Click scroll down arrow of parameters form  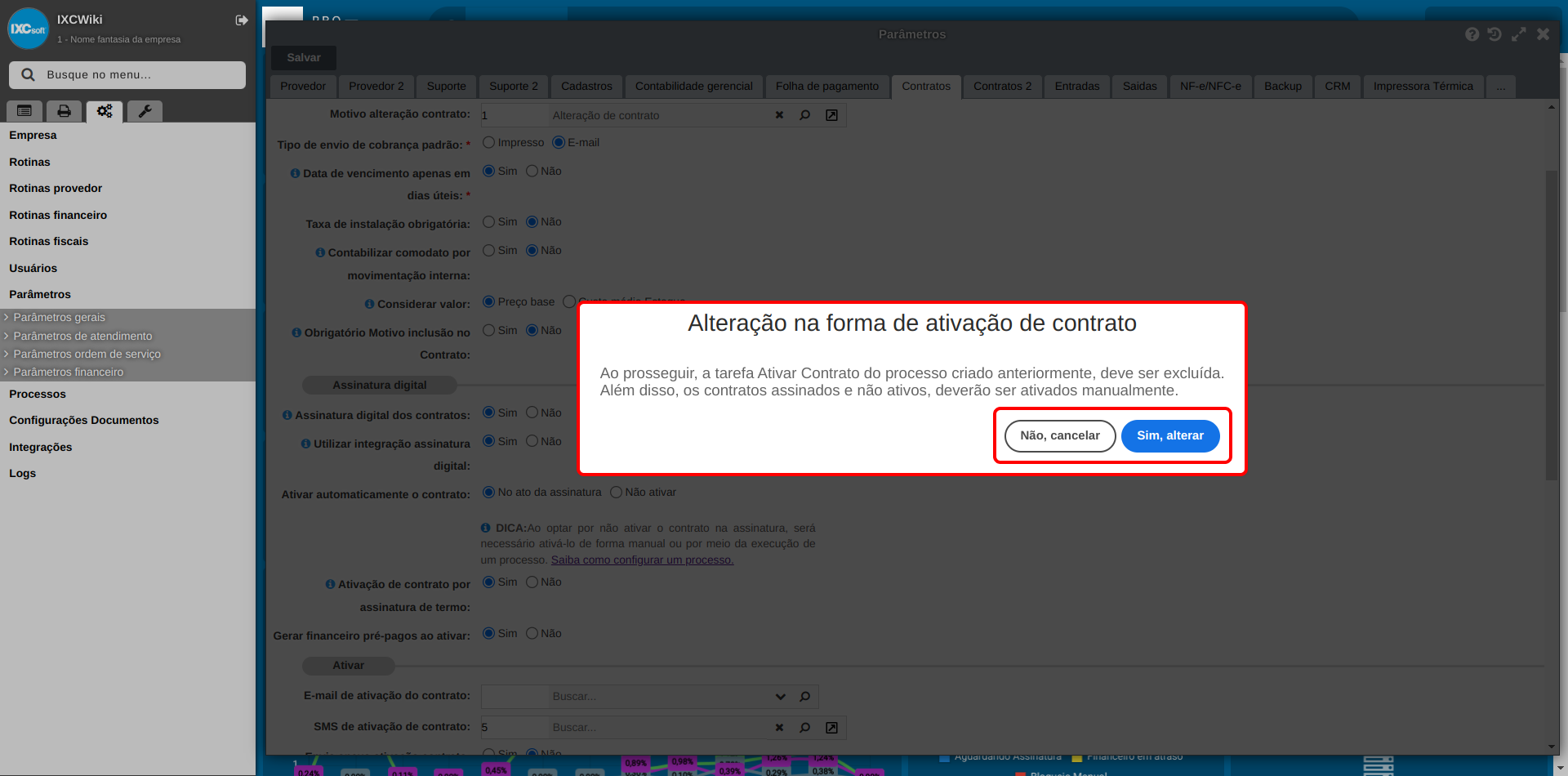[1552, 747]
